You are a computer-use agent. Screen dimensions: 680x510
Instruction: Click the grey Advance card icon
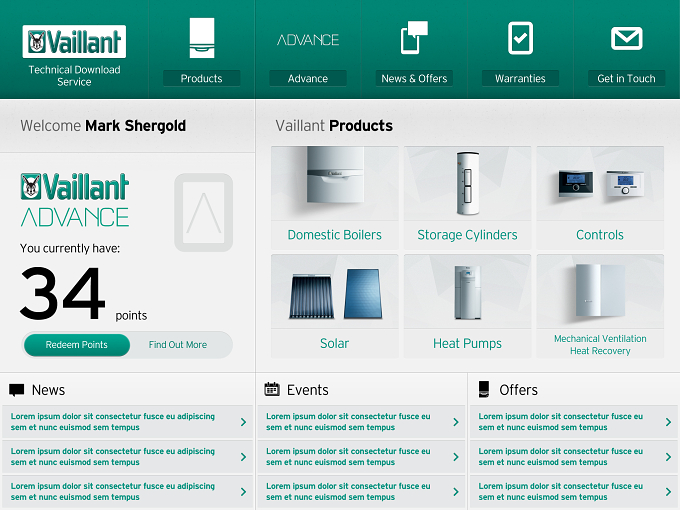[203, 212]
